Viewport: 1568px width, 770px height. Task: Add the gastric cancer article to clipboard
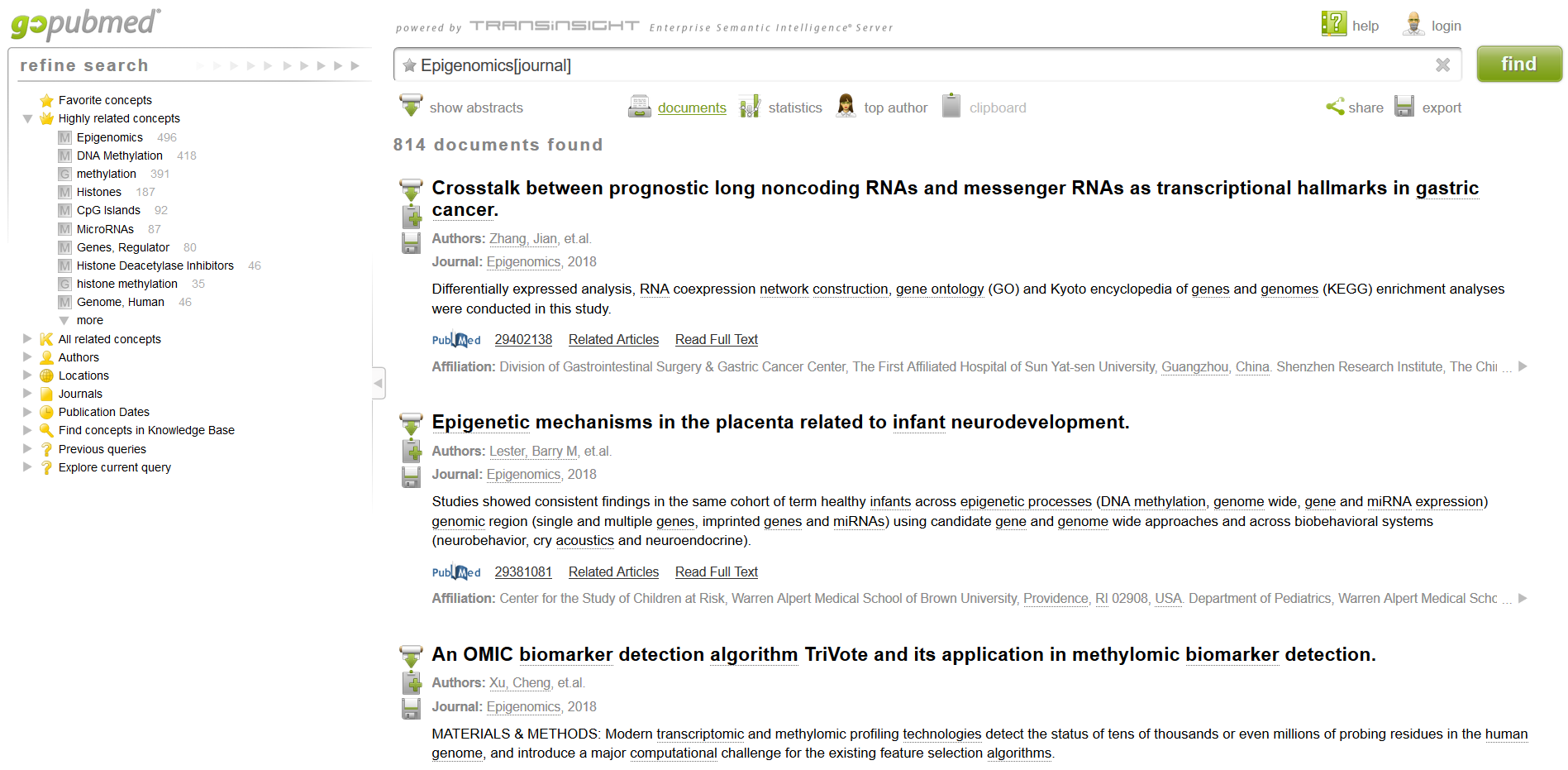click(412, 217)
